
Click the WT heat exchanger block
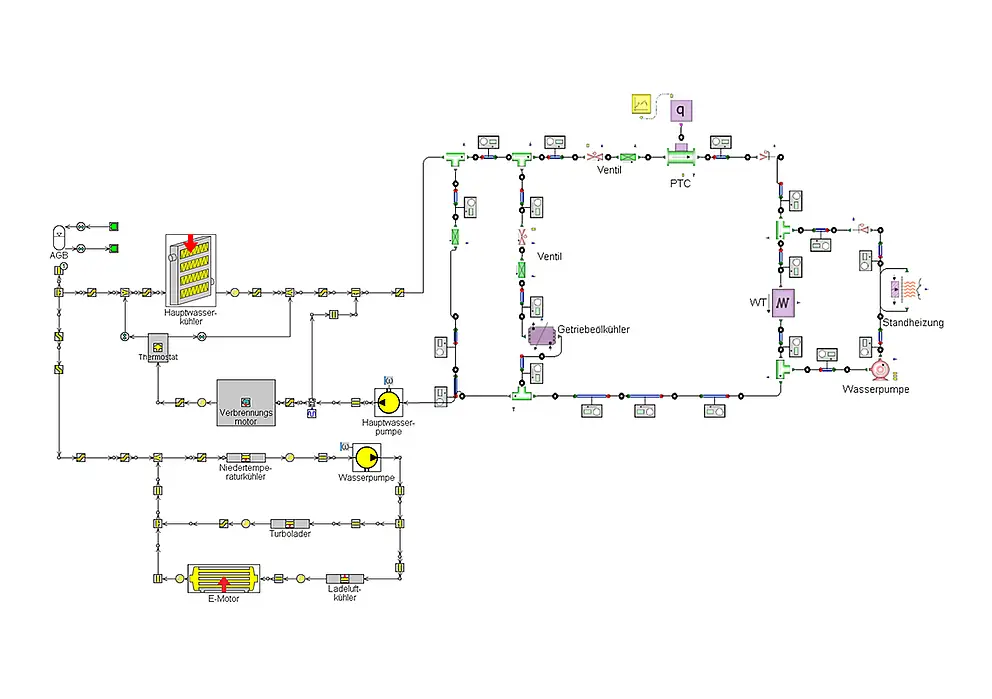[782, 302]
